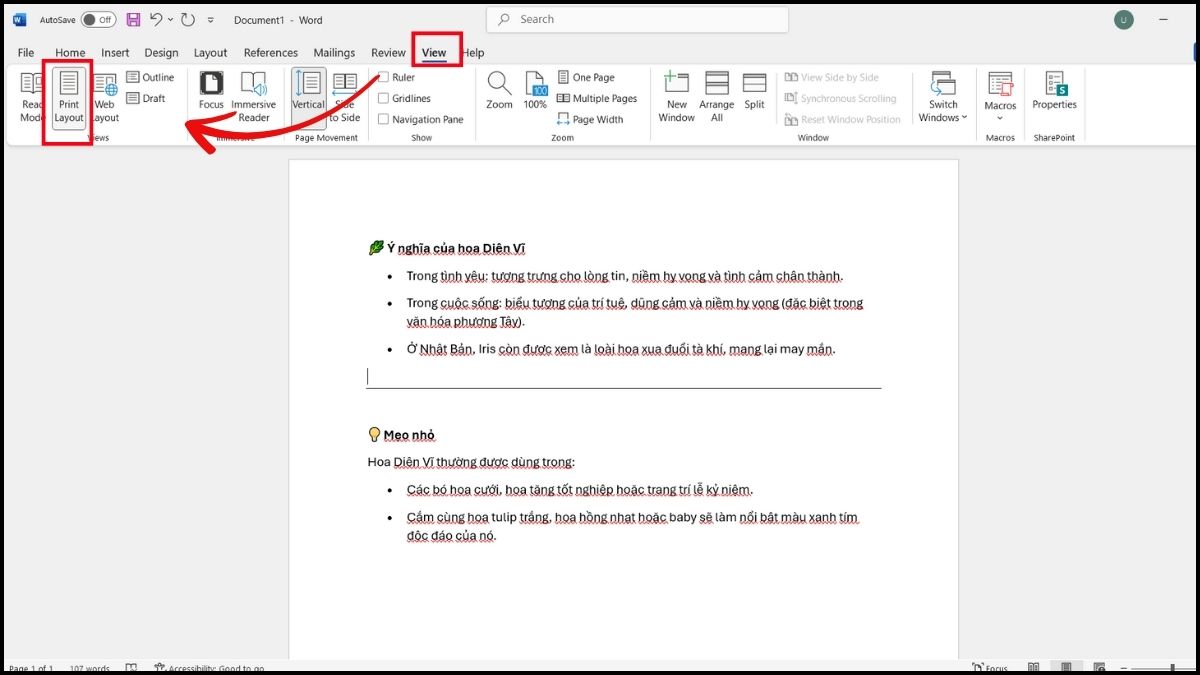This screenshot has width=1200, height=675.
Task: Click the Focus mode icon in ribbon
Action: pos(211,85)
